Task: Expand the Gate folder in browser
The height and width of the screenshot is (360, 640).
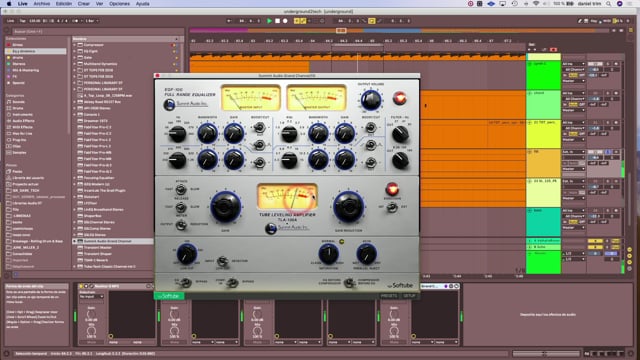Action: (75, 58)
